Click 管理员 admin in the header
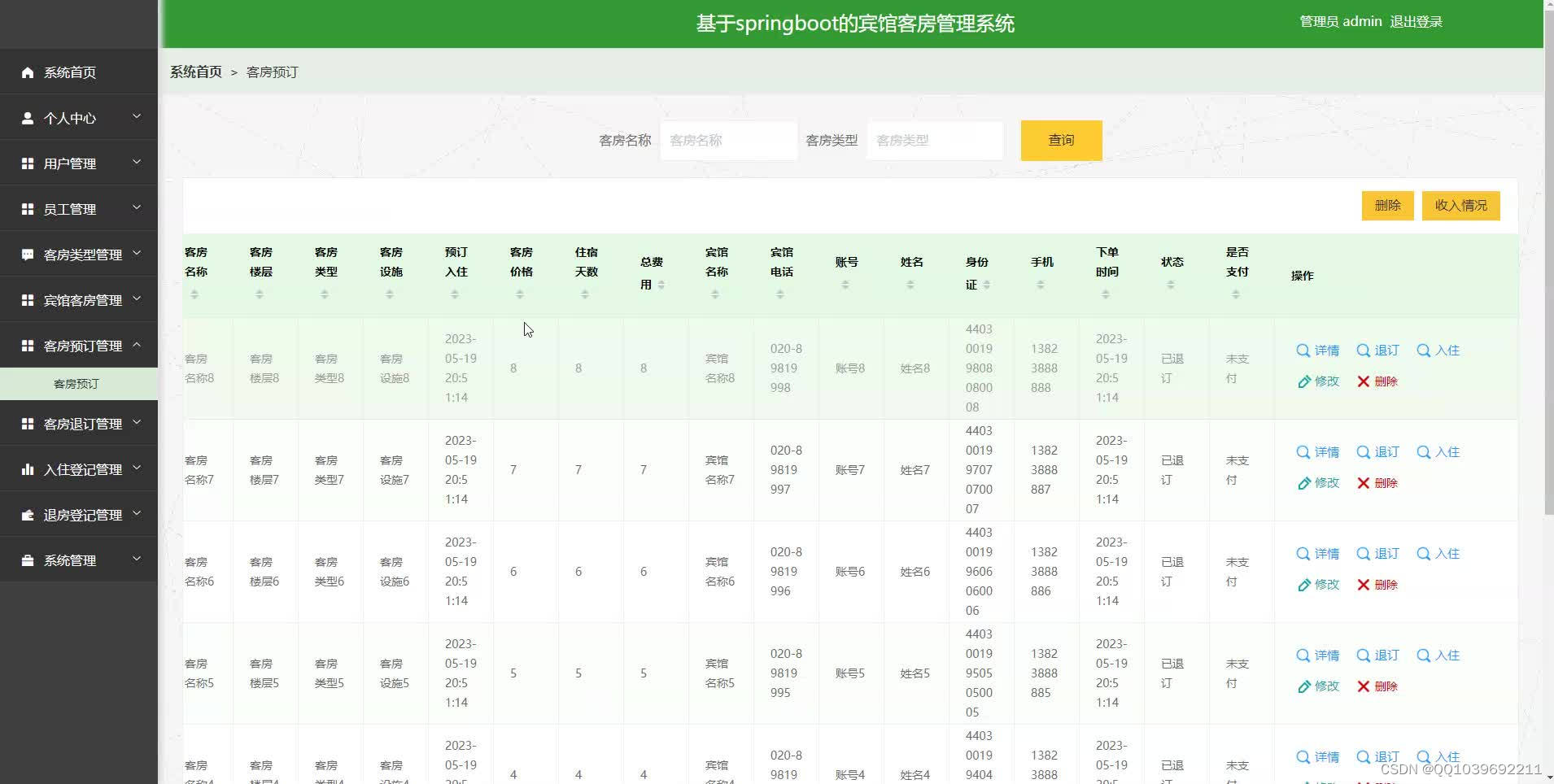This screenshot has width=1554, height=784. [1341, 22]
